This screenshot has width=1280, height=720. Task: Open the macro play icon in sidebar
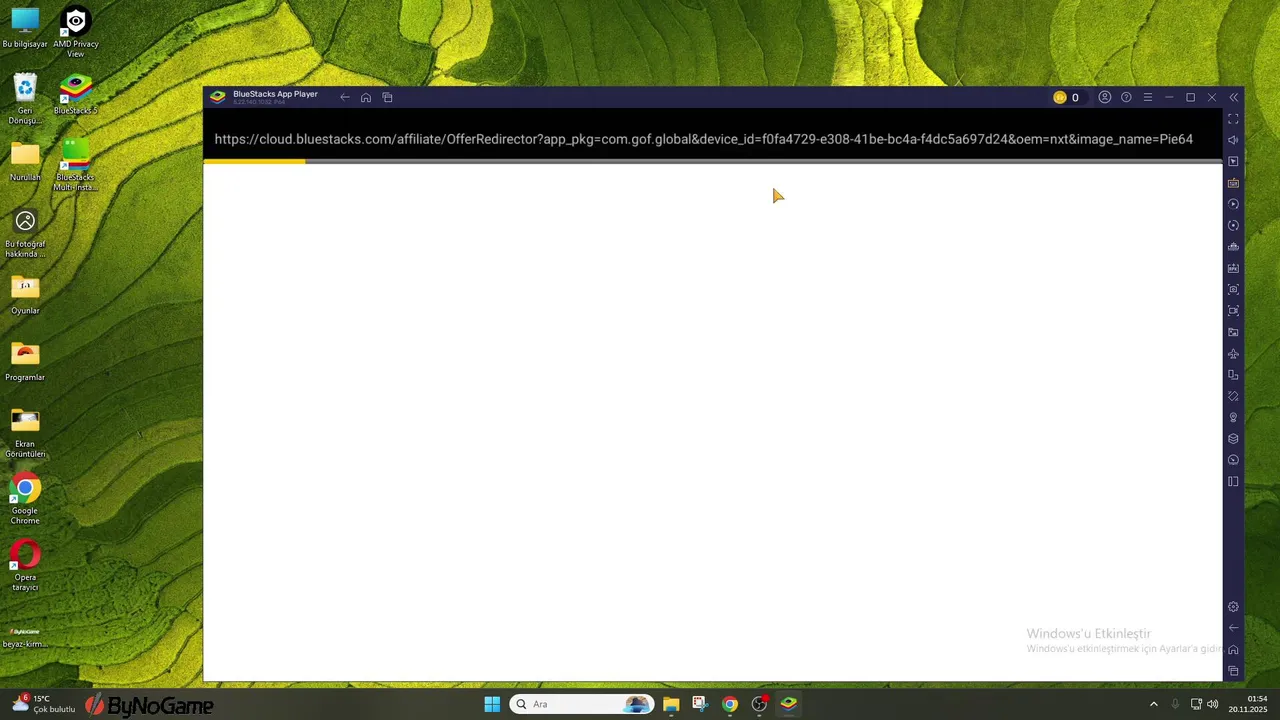(x=1233, y=204)
